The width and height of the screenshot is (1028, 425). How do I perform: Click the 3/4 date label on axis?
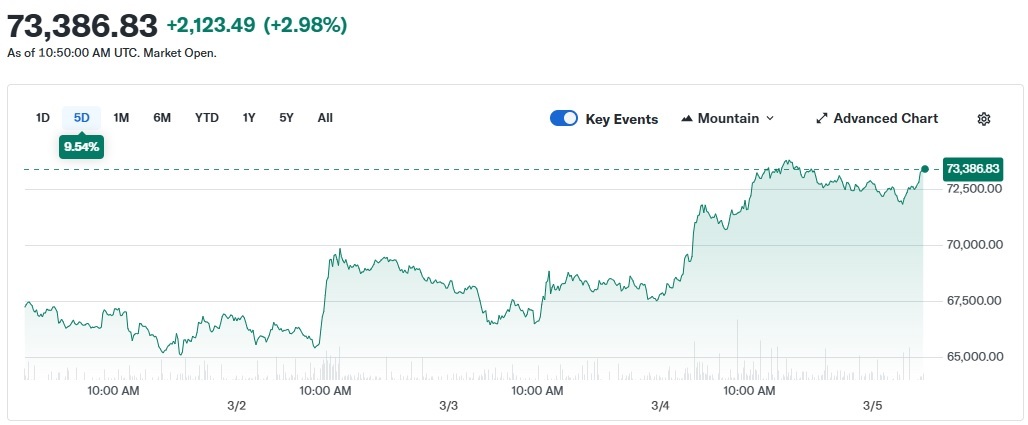tap(660, 405)
